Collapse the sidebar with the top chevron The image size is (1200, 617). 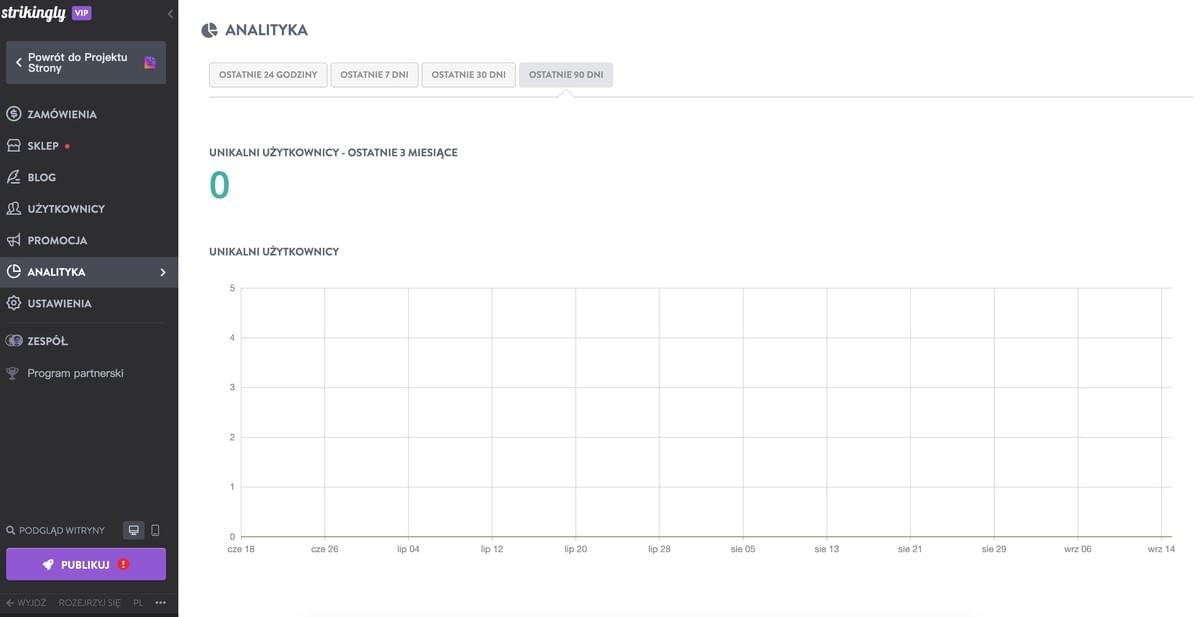(x=170, y=14)
